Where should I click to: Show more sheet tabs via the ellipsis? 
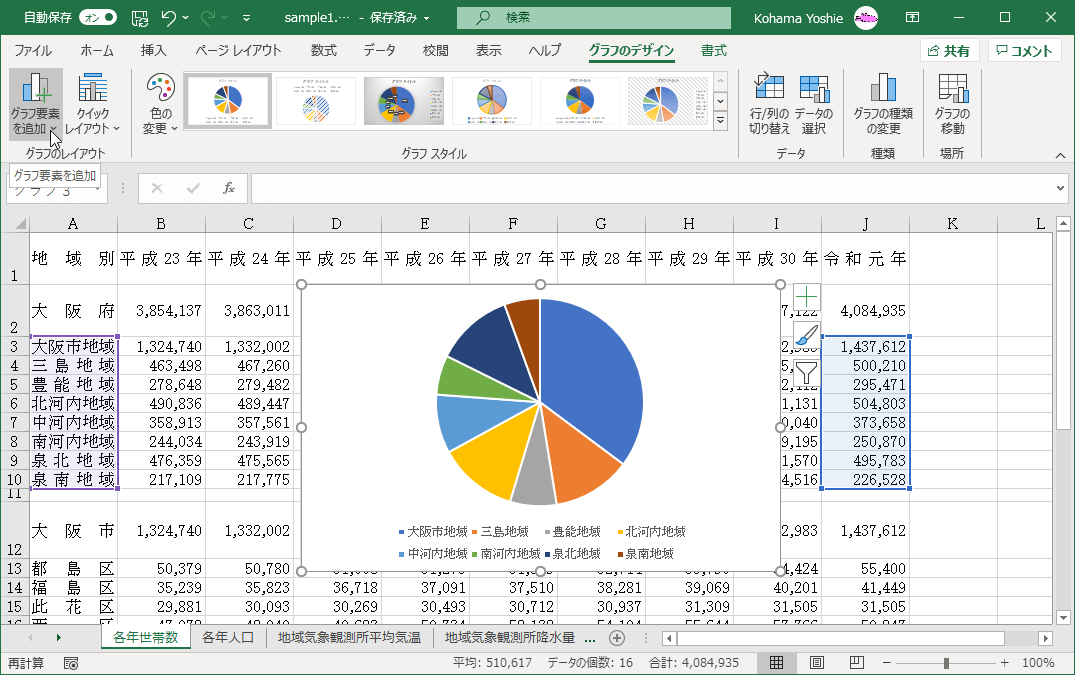pyautogui.click(x=590, y=638)
